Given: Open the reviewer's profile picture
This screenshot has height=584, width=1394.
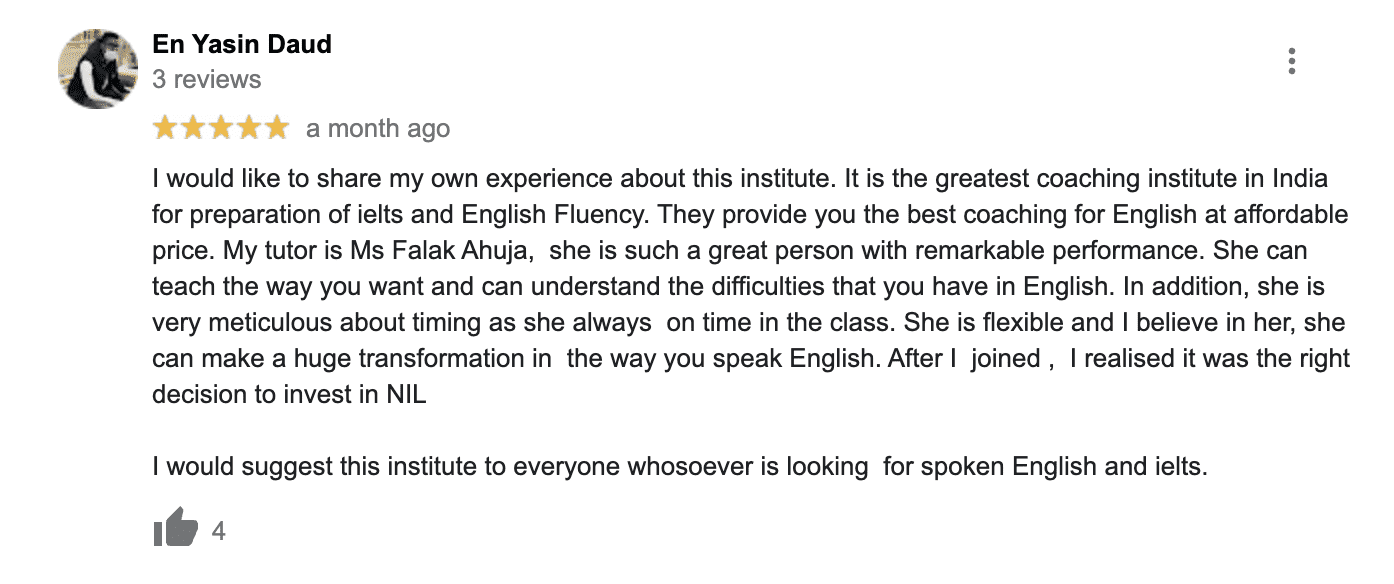Looking at the screenshot, I should (x=98, y=68).
